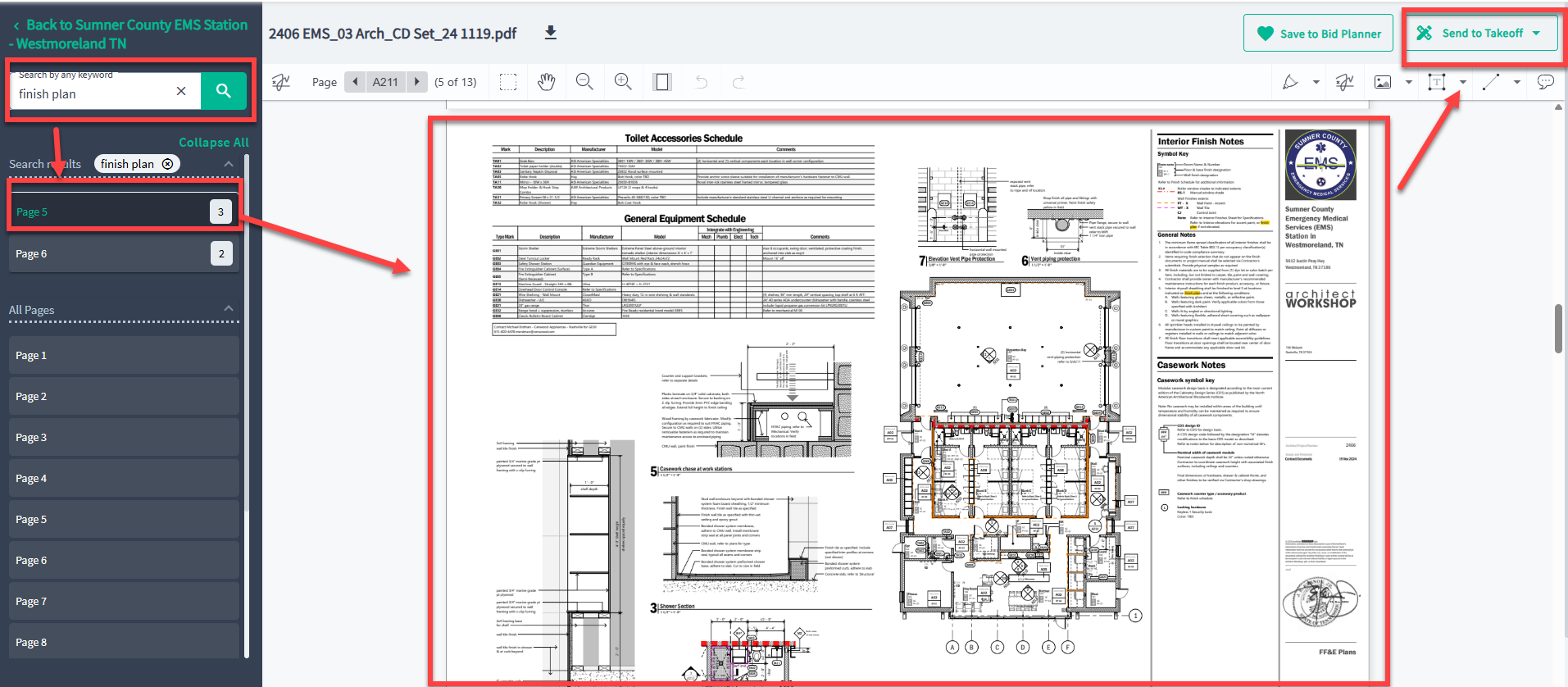Go back to Sumner County EMS Station project
Screen dimensions: 1568x687
click(130, 34)
